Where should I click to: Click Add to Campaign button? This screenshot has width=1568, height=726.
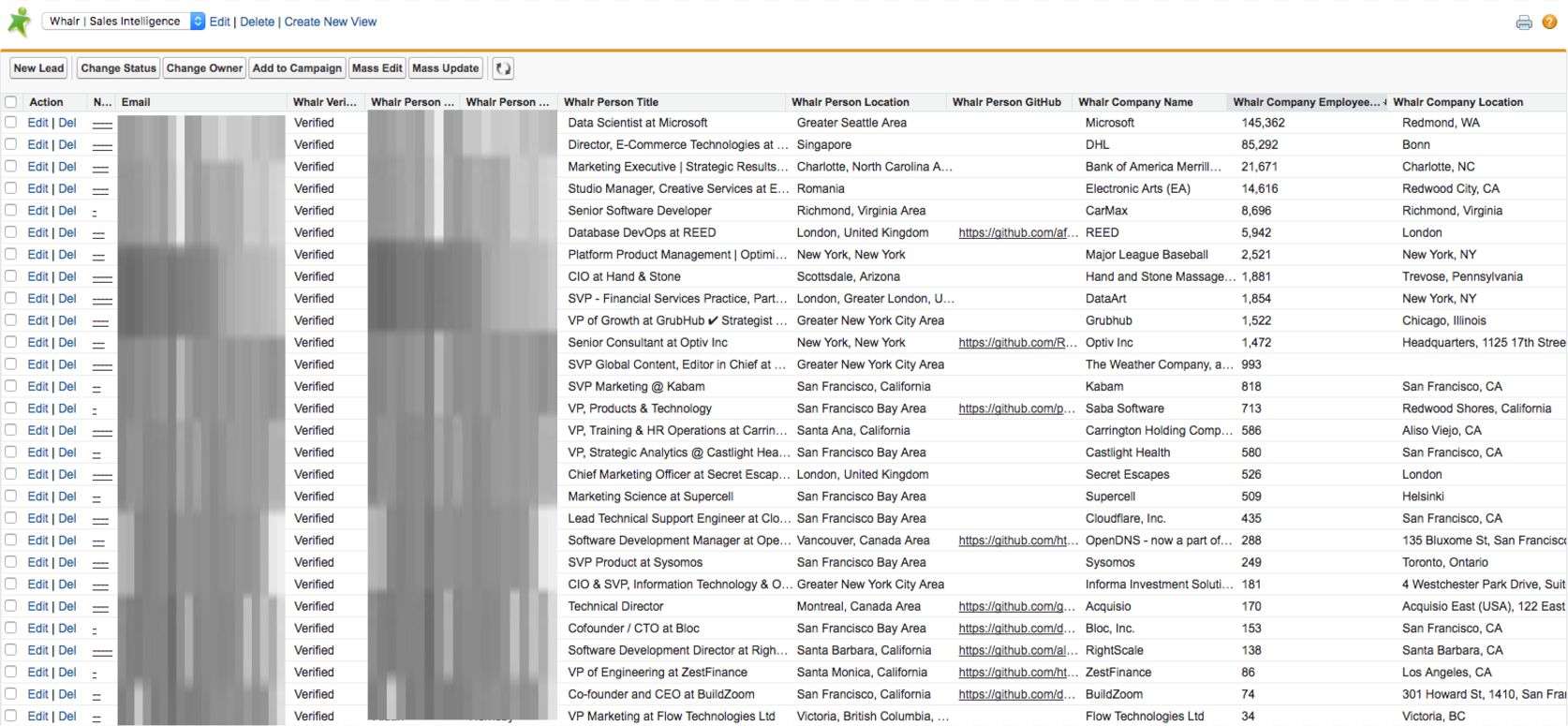[x=297, y=68]
